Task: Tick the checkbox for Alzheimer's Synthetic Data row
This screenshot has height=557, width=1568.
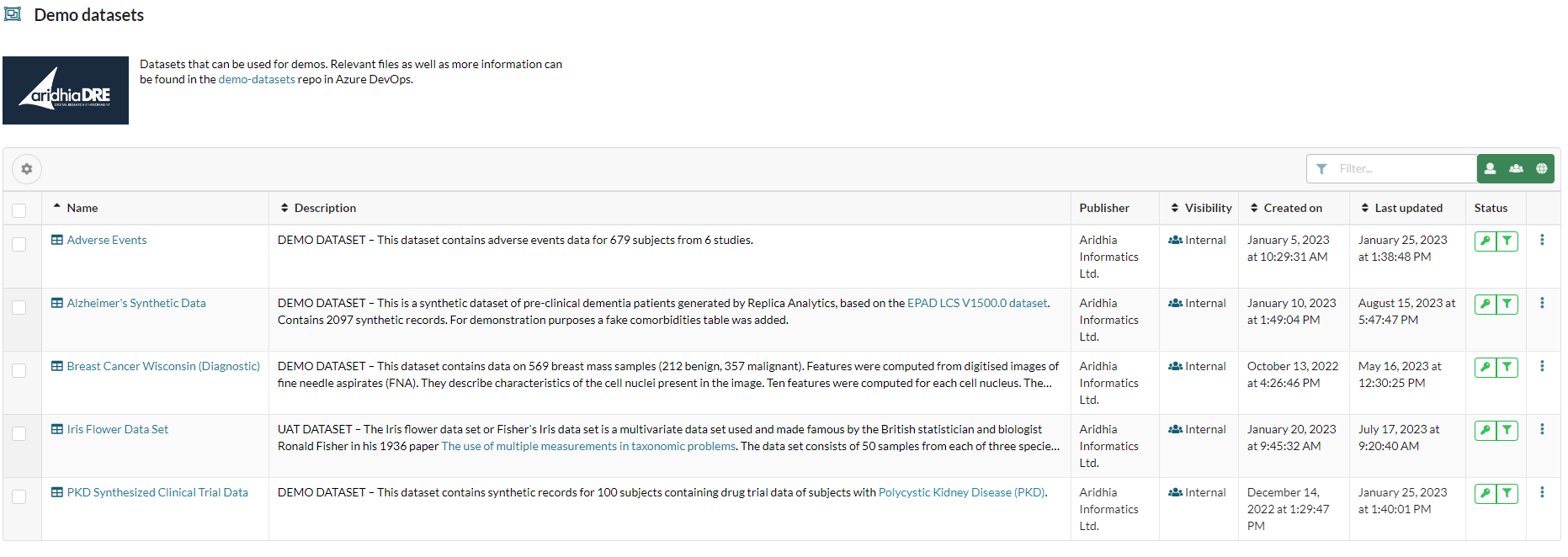Action: tap(19, 307)
